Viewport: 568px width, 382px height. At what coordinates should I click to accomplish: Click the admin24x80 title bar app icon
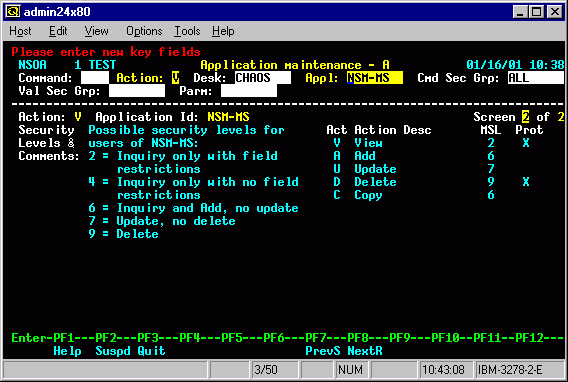(x=13, y=12)
